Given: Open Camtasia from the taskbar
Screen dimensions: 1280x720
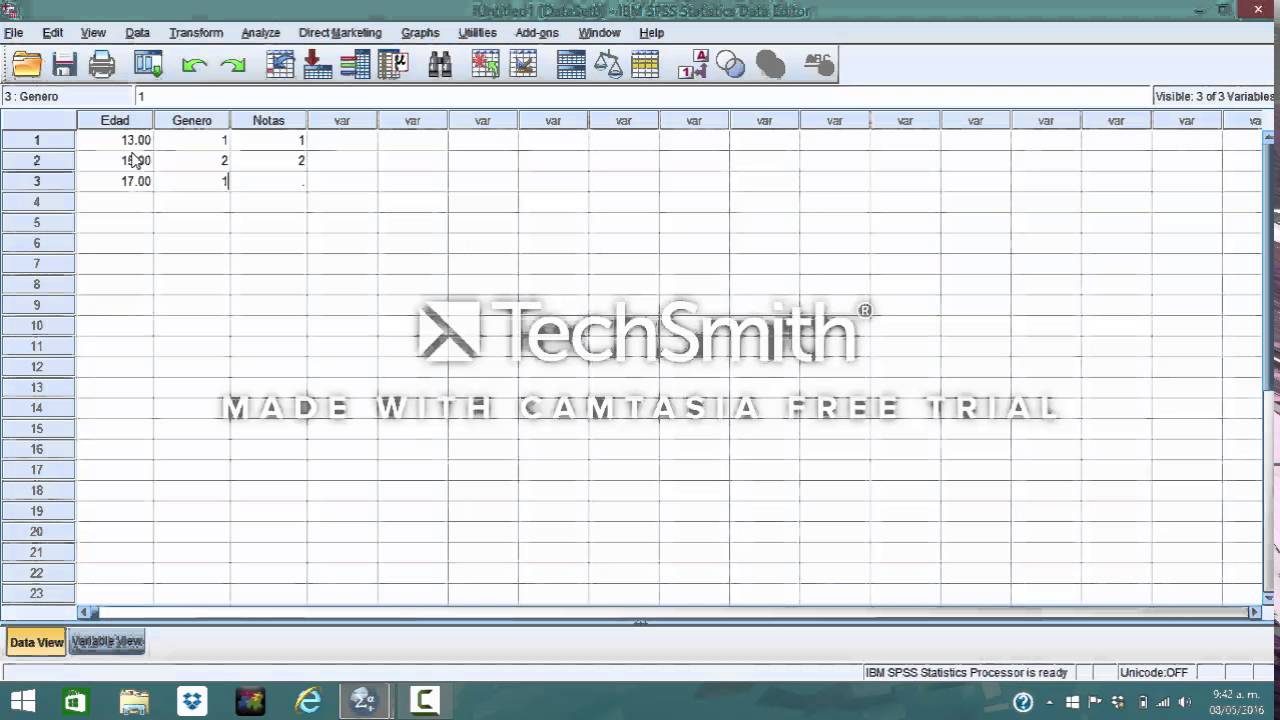Looking at the screenshot, I should click(x=423, y=701).
